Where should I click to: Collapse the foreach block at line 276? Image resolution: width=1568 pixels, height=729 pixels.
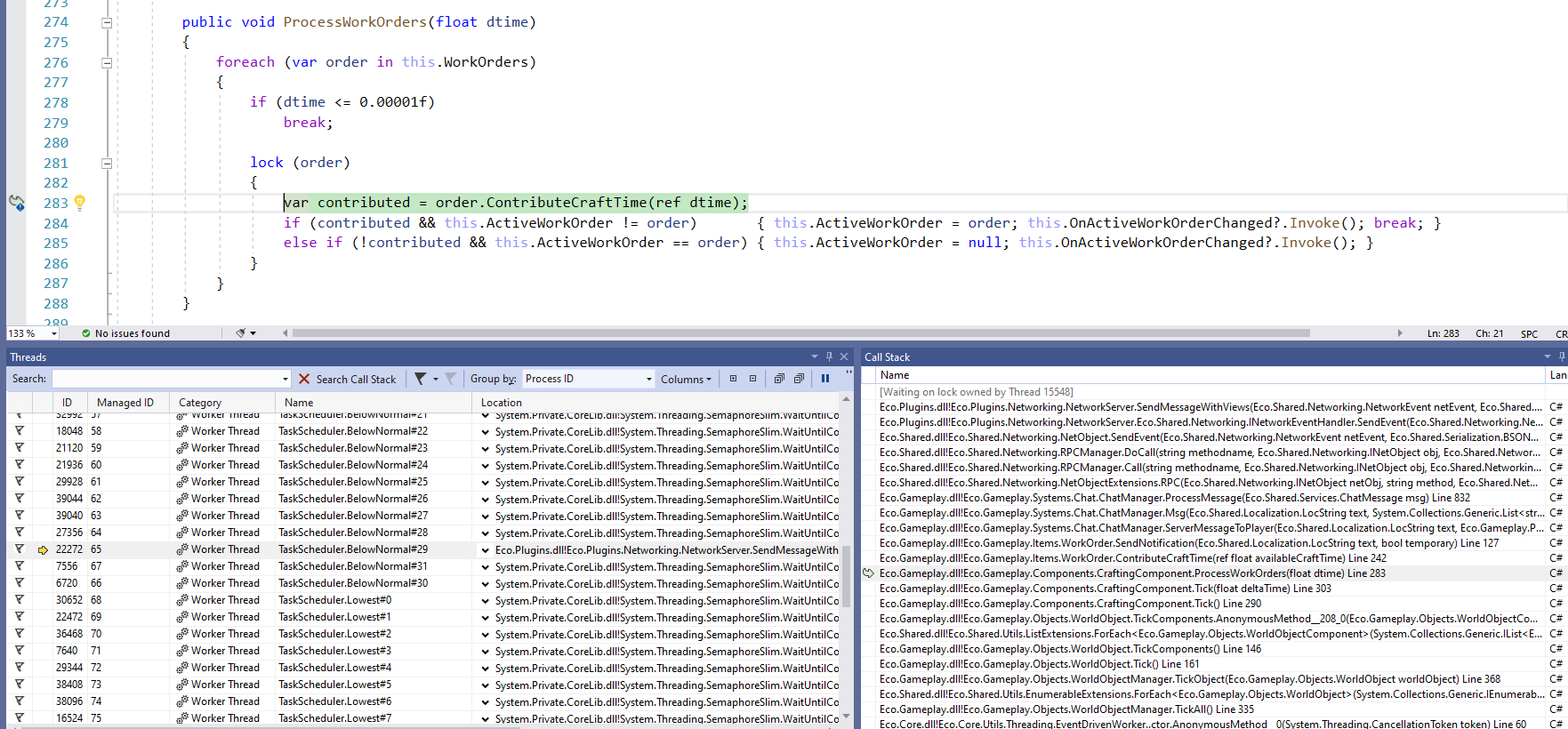pos(107,62)
